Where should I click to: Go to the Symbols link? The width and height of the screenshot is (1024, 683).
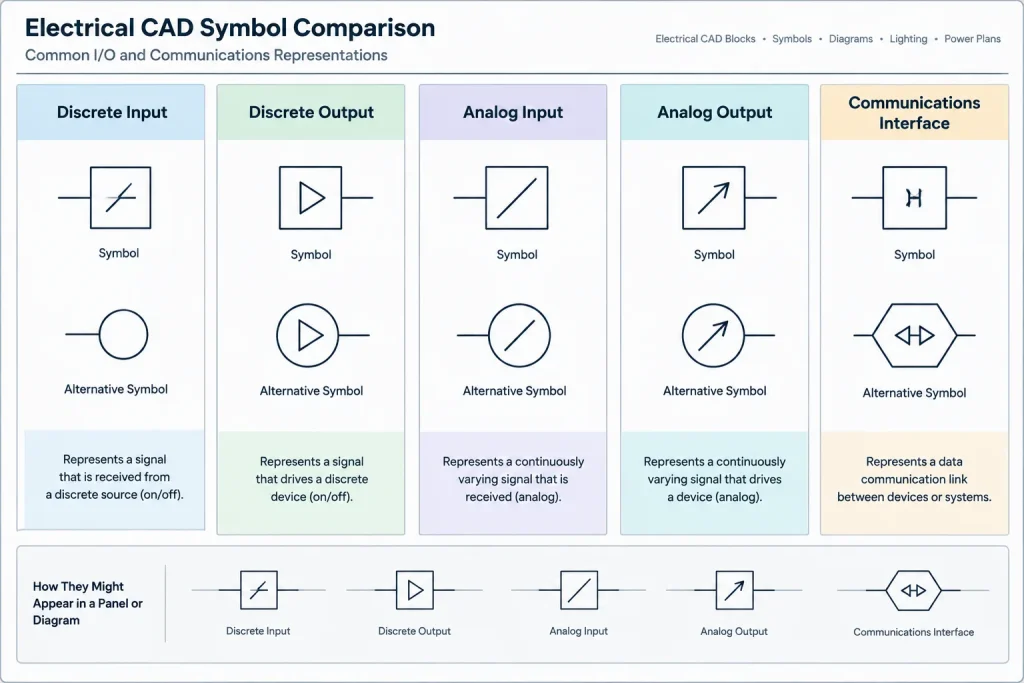pyautogui.click(x=792, y=39)
